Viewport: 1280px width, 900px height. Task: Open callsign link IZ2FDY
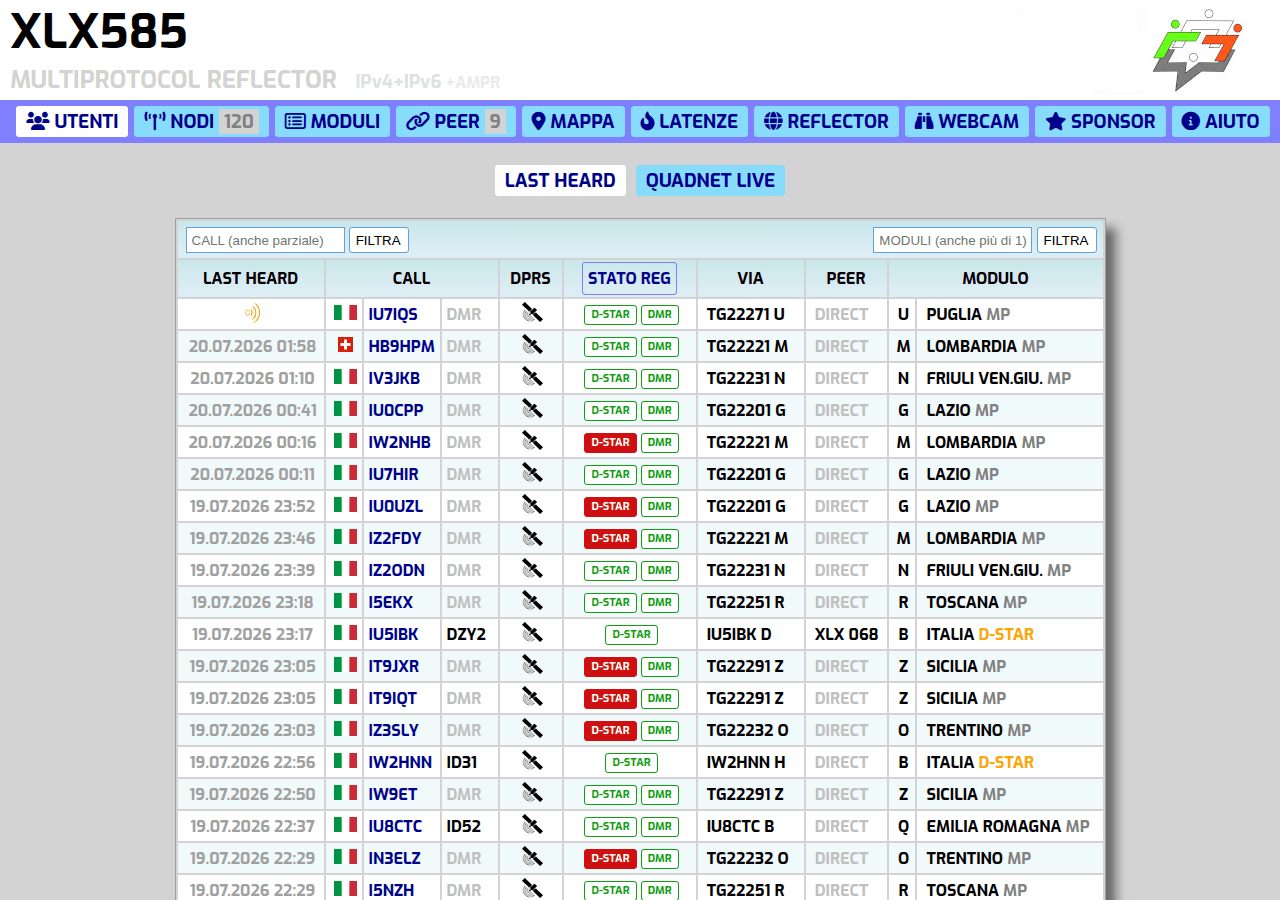pos(395,538)
